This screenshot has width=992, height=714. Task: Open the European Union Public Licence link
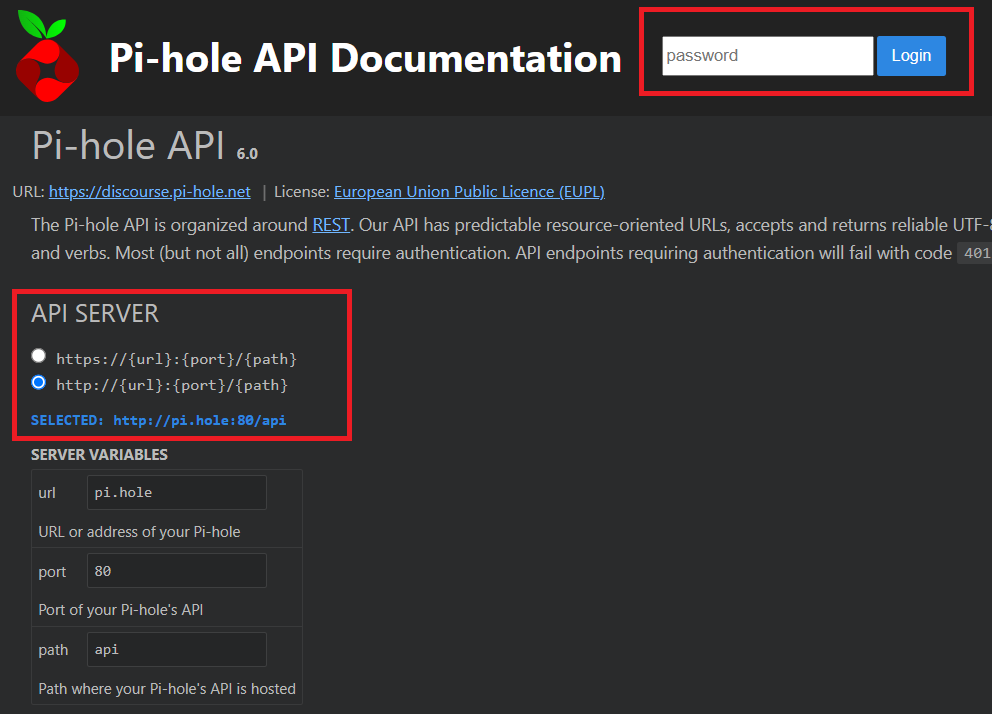[x=469, y=192]
